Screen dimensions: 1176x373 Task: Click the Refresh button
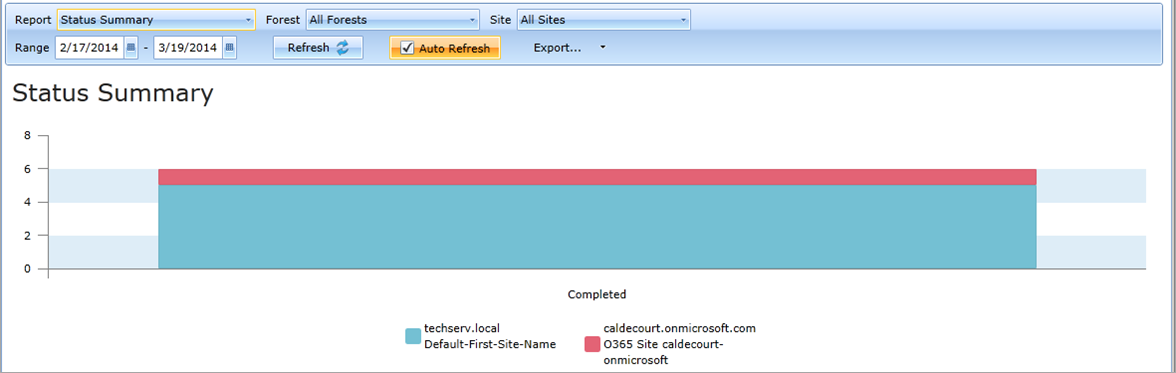click(318, 48)
